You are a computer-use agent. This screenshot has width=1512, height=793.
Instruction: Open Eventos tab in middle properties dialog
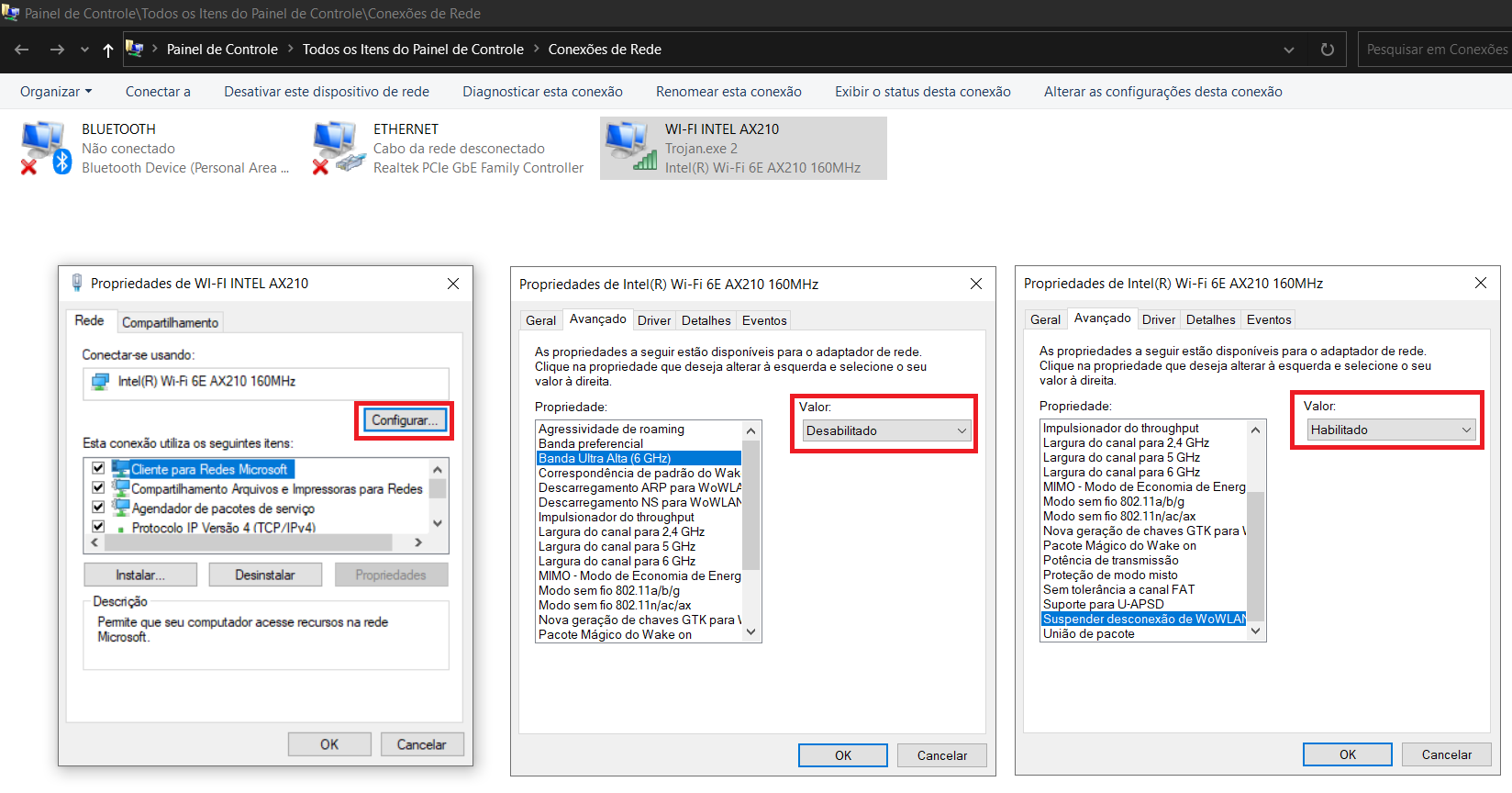pyautogui.click(x=764, y=320)
